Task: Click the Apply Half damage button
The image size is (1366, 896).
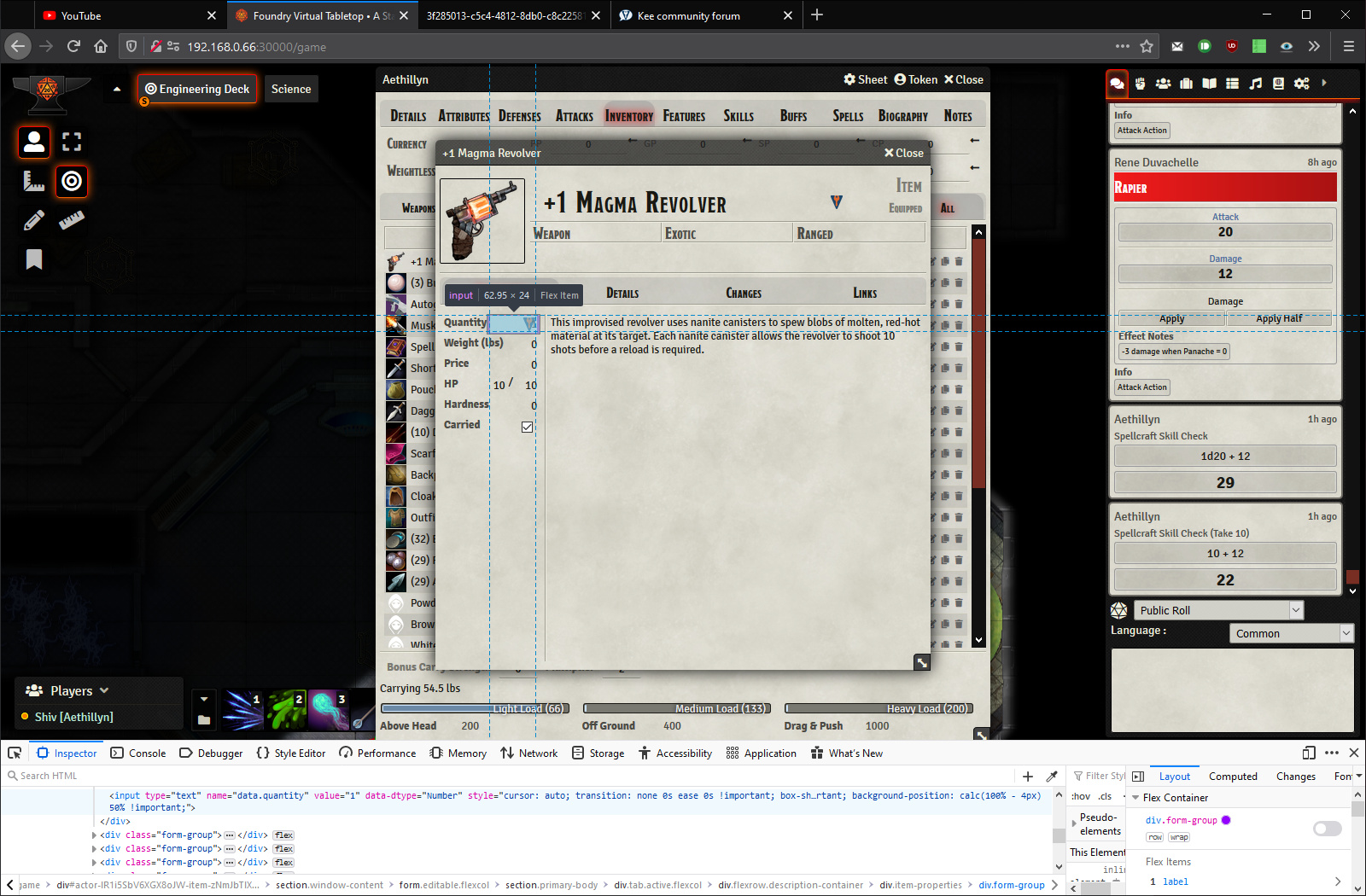Action: coord(1278,318)
